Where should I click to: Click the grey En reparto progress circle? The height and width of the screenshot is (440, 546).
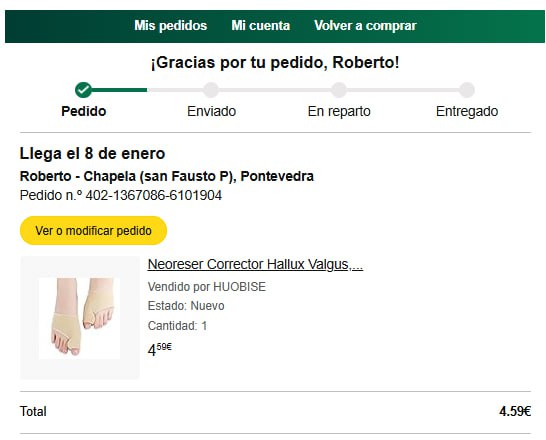point(339,90)
